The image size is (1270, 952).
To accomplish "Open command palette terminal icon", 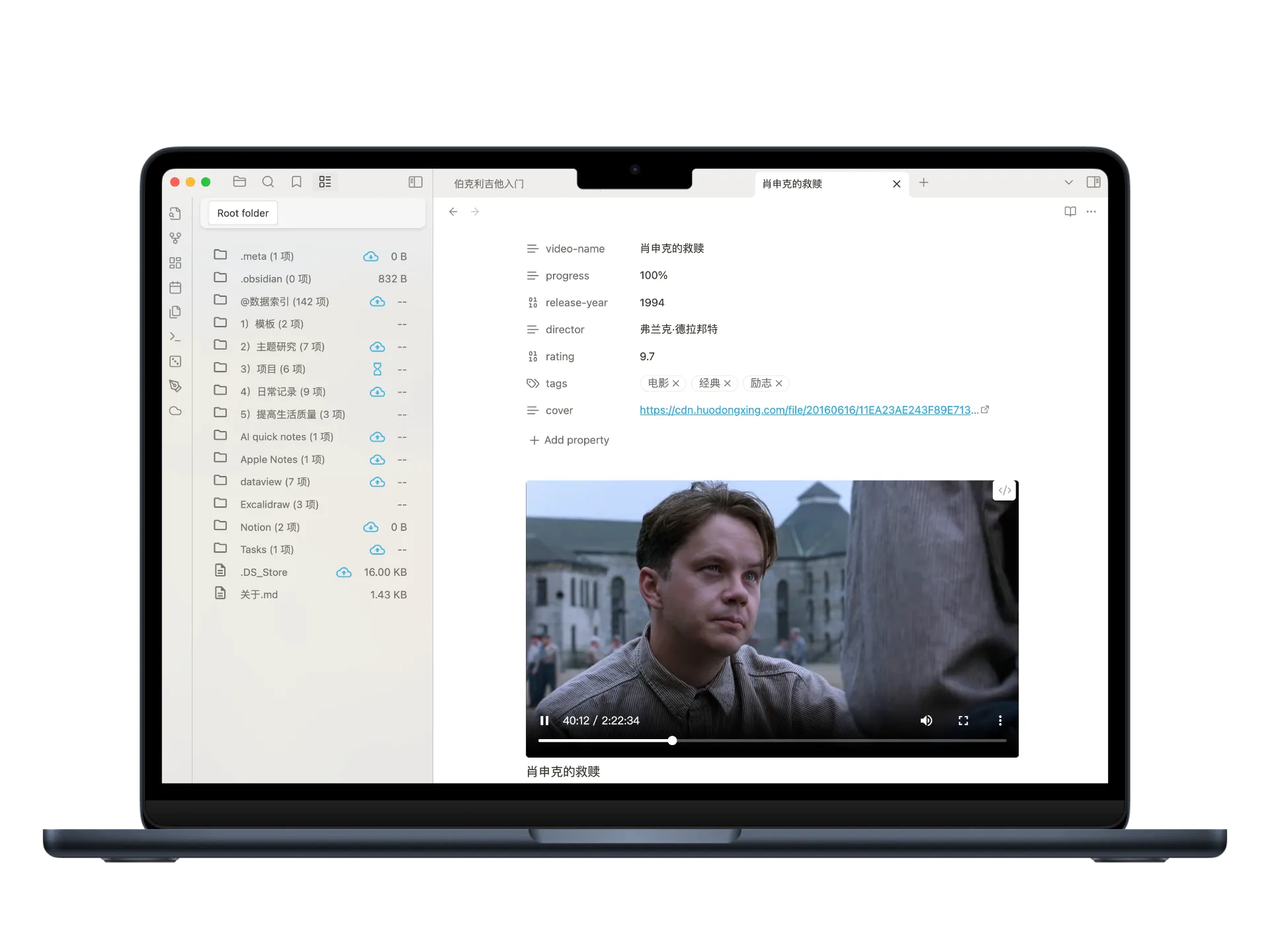I will (175, 337).
